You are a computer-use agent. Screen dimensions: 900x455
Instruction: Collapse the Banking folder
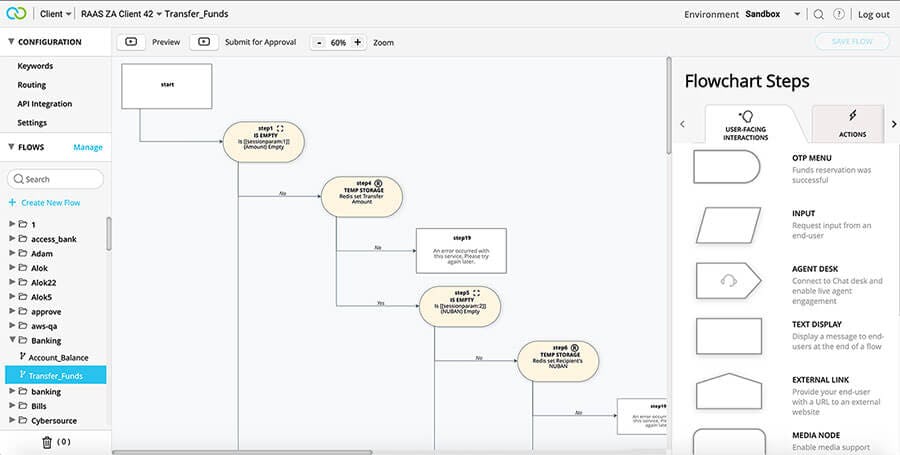click(11, 340)
